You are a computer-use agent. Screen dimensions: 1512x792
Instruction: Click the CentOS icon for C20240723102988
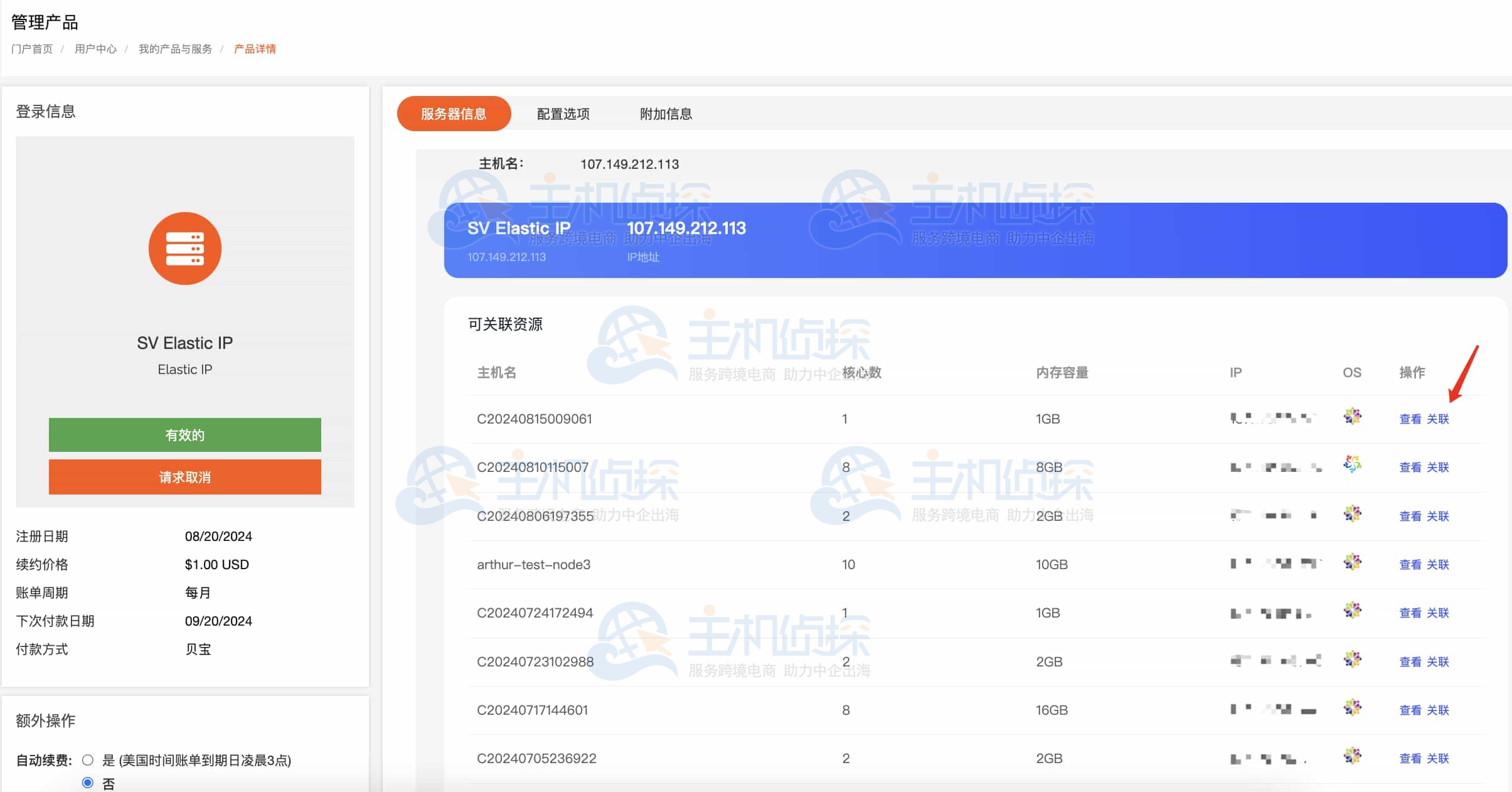click(x=1353, y=659)
